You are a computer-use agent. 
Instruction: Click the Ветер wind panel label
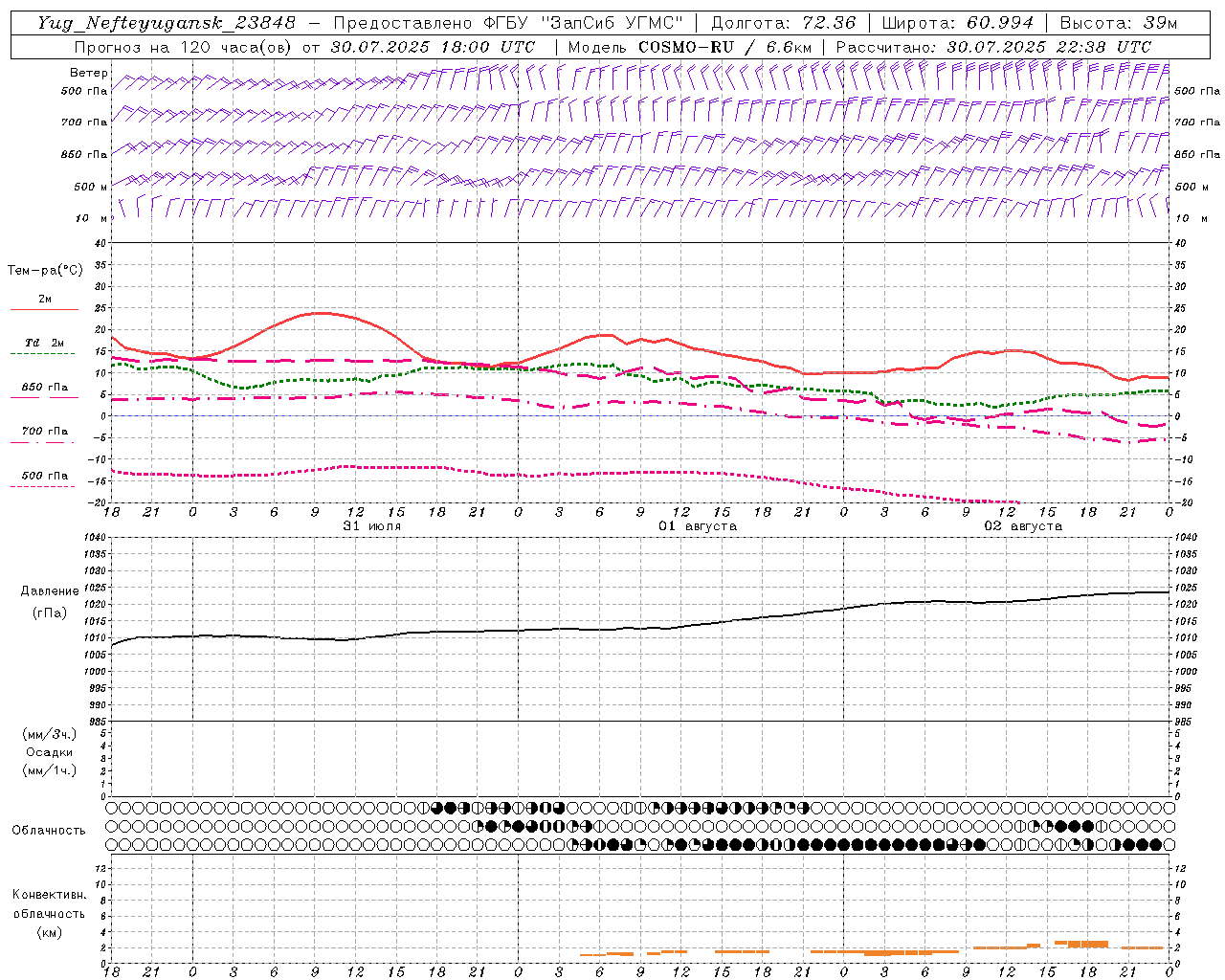[89, 73]
